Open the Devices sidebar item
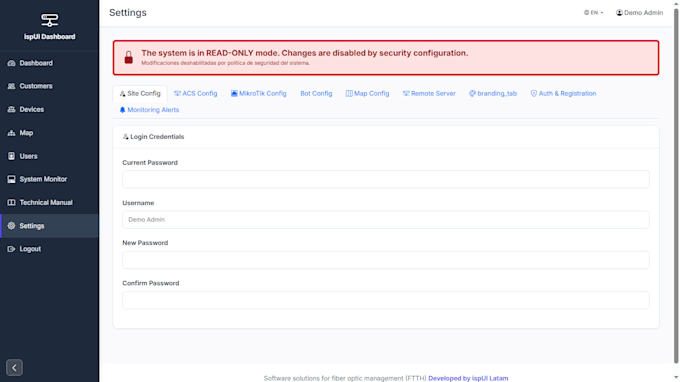 49,110
